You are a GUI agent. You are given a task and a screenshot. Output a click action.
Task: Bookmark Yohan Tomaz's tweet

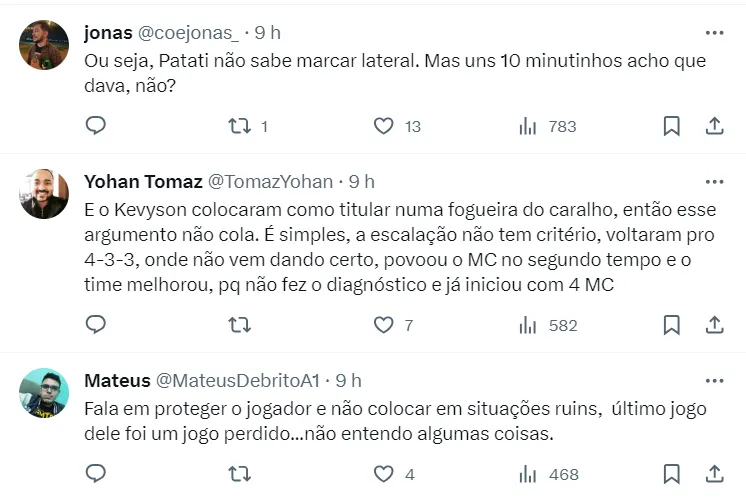(672, 325)
